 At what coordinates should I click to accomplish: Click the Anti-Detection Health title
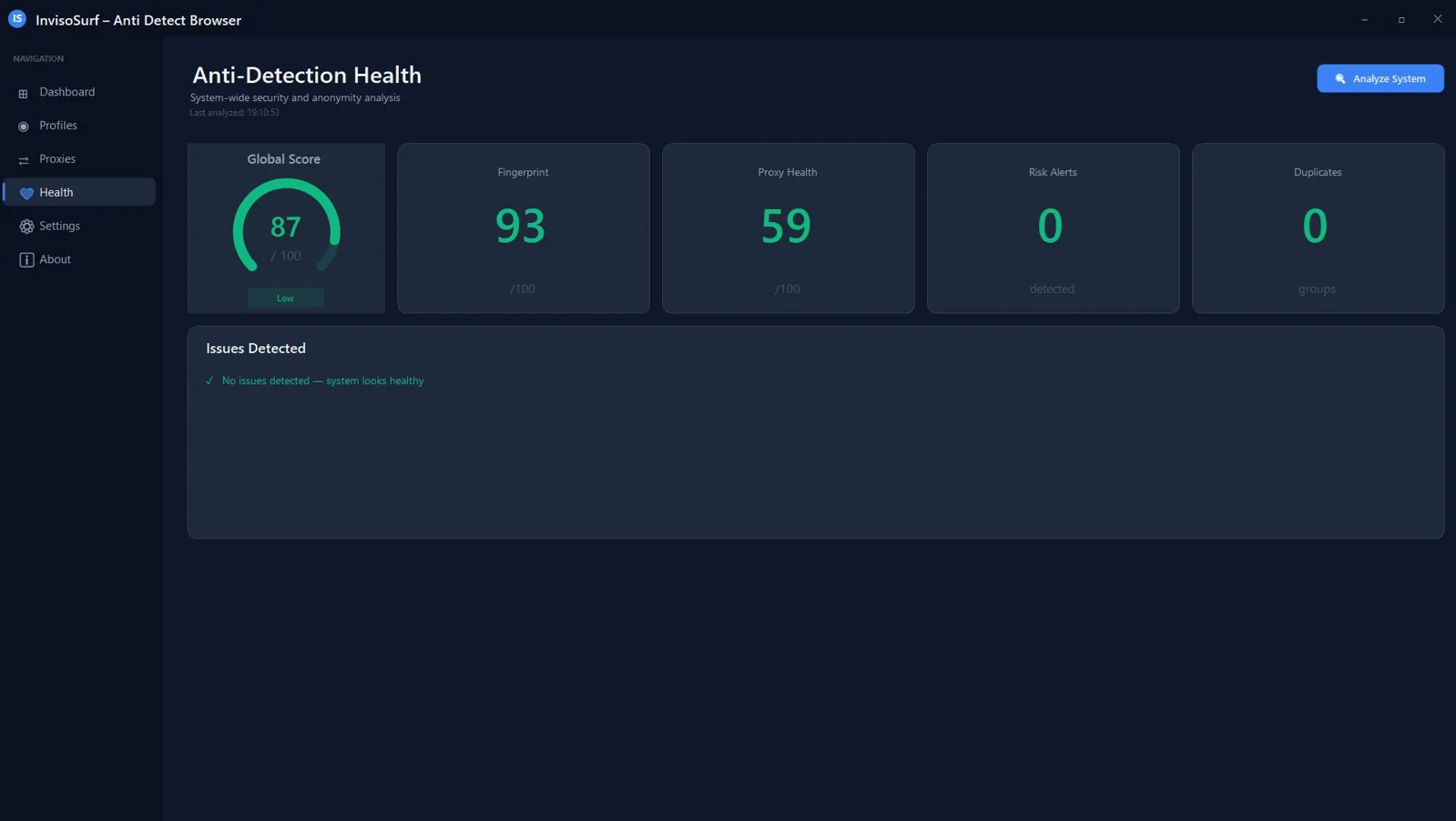click(x=307, y=75)
